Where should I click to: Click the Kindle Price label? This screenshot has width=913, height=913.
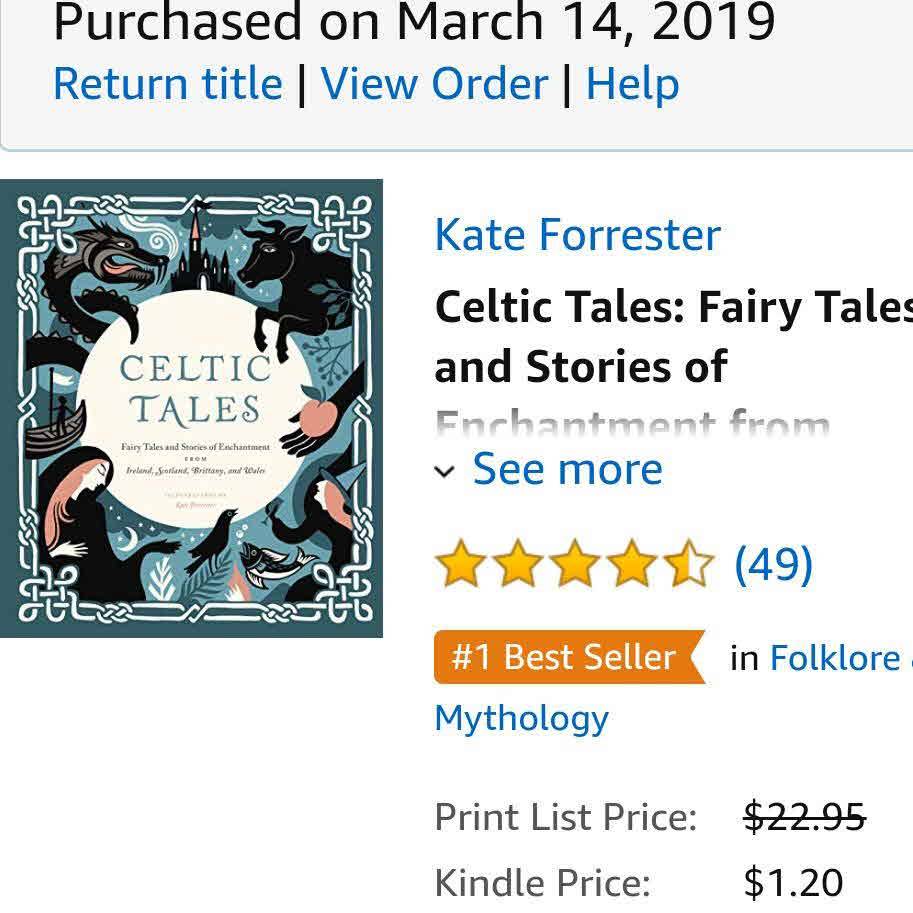542,883
